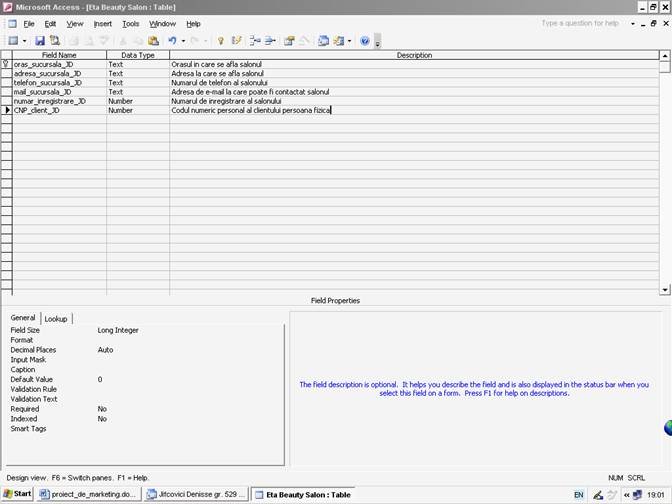Select row selector of CNP_client_JD
Screen dimensions: 672x504
pyautogui.click(x=6, y=110)
